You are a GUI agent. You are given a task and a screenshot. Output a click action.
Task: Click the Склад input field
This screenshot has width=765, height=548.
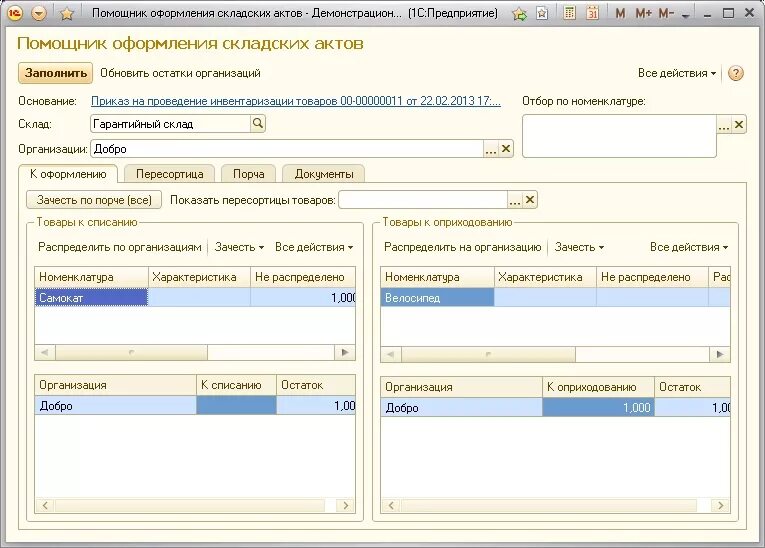pos(171,124)
